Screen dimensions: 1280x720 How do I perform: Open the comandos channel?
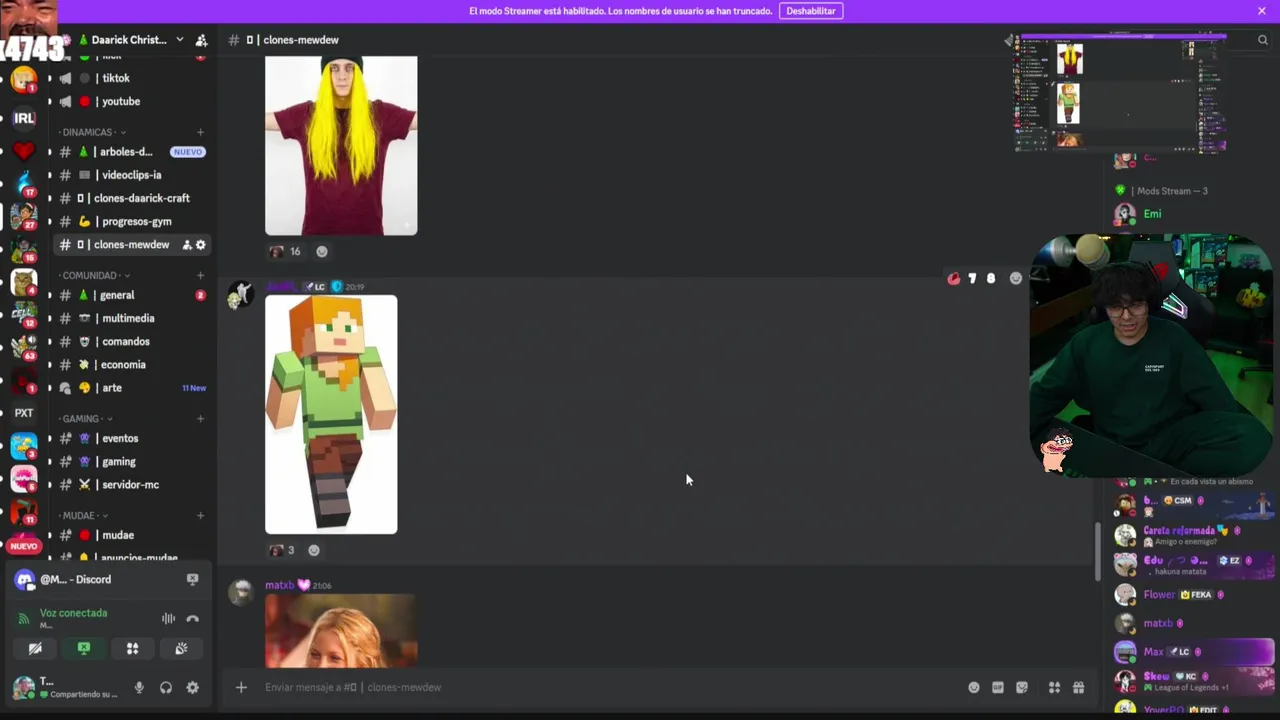click(x=130, y=341)
